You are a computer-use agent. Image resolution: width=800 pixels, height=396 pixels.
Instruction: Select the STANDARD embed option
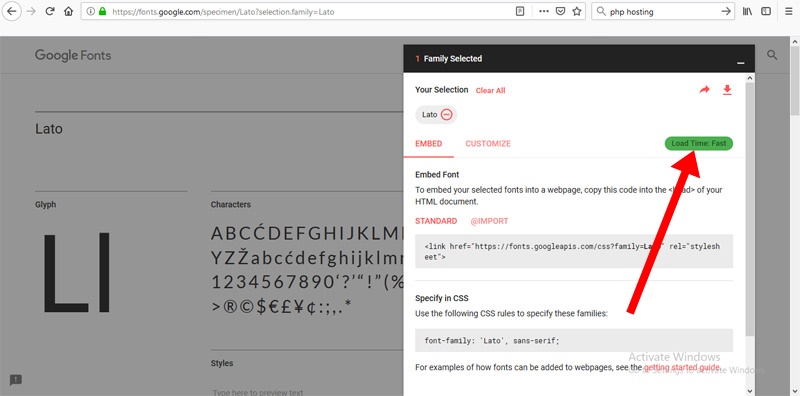click(436, 221)
